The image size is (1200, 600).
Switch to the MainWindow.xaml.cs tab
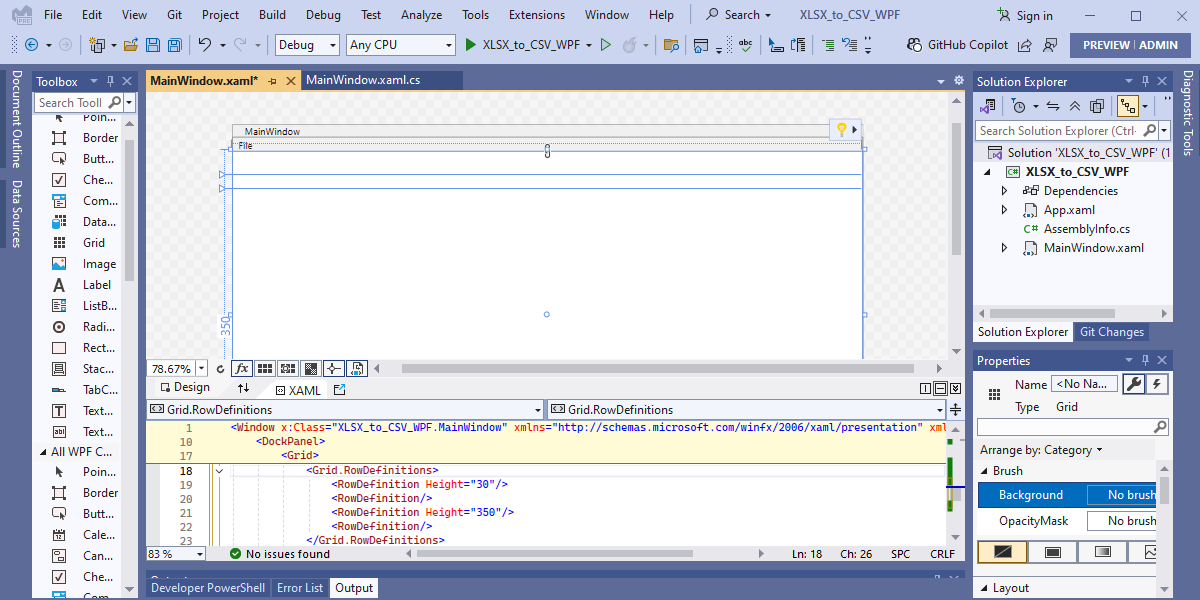tap(363, 81)
